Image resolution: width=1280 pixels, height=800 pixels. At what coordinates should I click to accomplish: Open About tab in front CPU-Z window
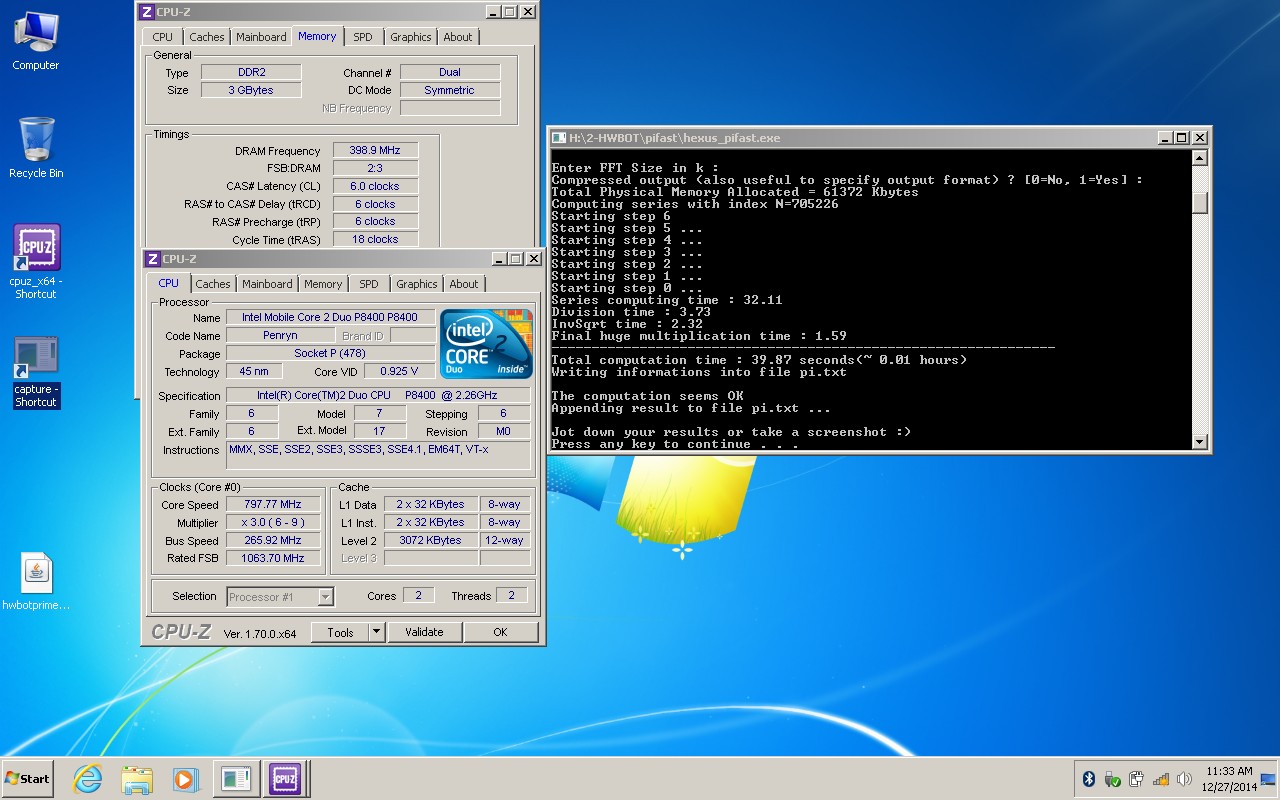[x=464, y=284]
